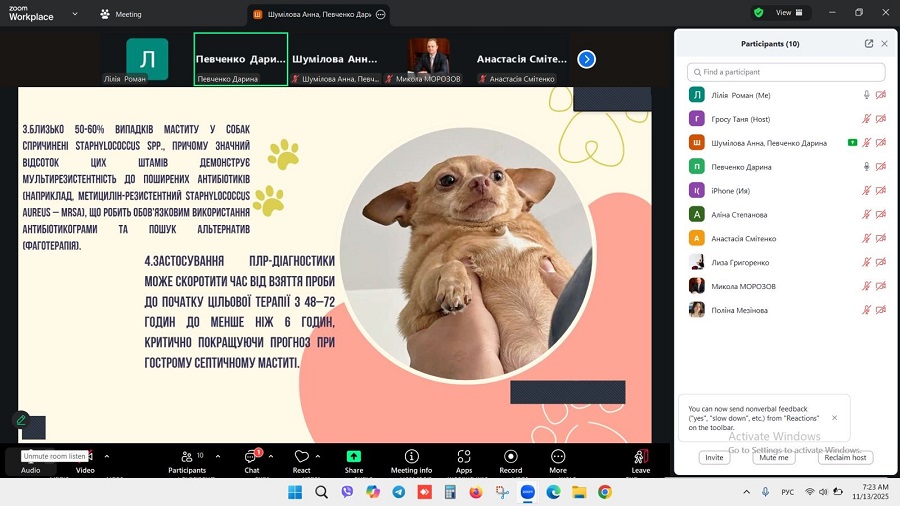900x506 pixels.
Task: Expand the Video options arrow
Action: tap(107, 456)
